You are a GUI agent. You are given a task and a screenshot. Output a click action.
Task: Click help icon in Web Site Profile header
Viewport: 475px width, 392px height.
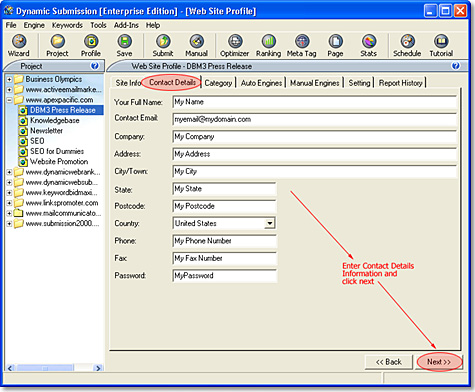(456, 66)
